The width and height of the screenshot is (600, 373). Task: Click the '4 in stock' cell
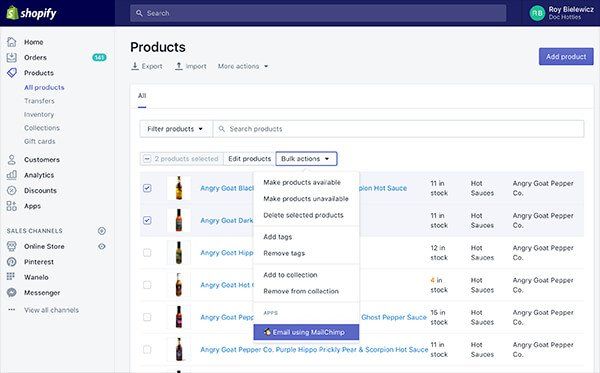[439, 285]
